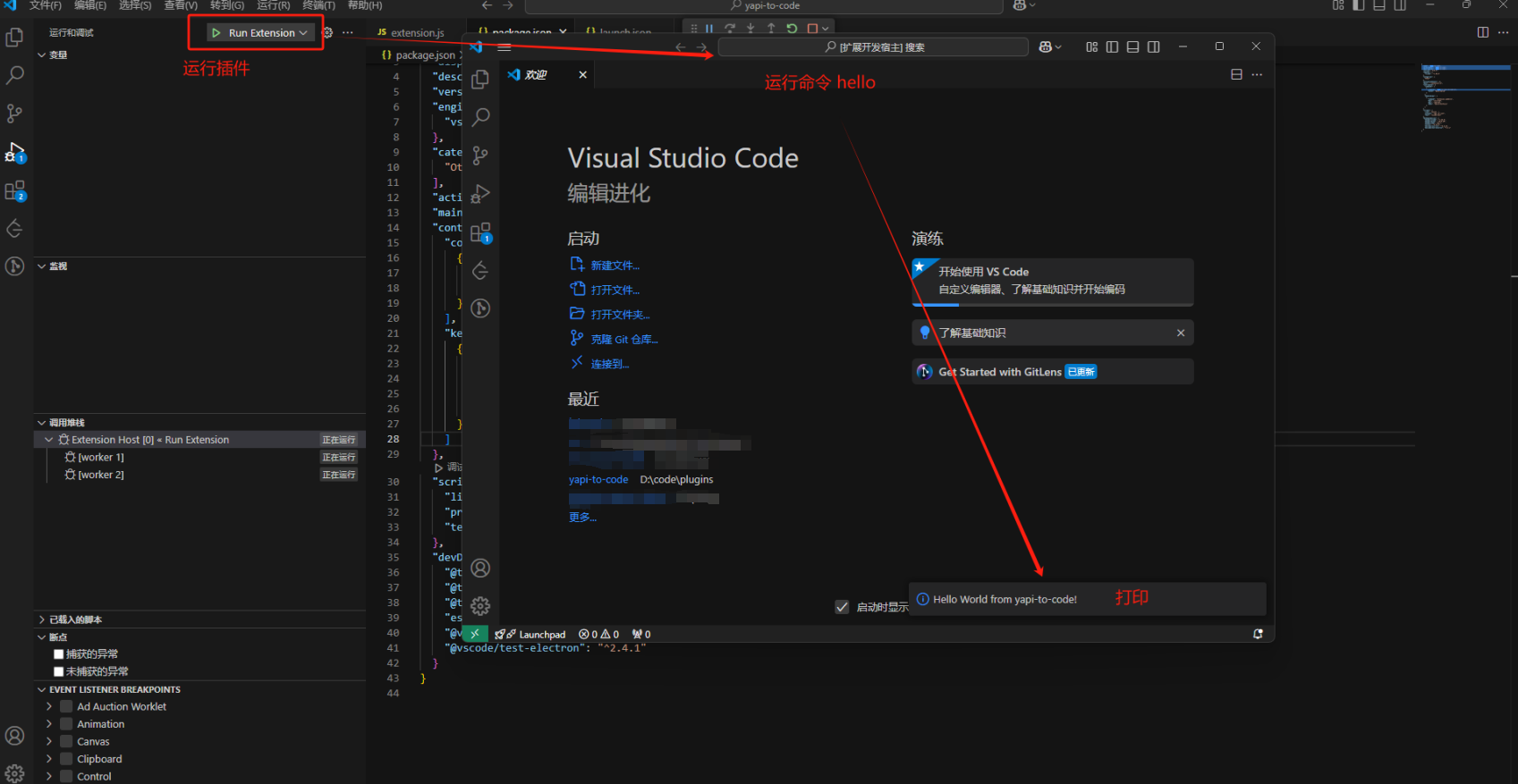The height and width of the screenshot is (784, 1518).
Task: Restart debugging with the green restart icon
Action: [x=792, y=29]
